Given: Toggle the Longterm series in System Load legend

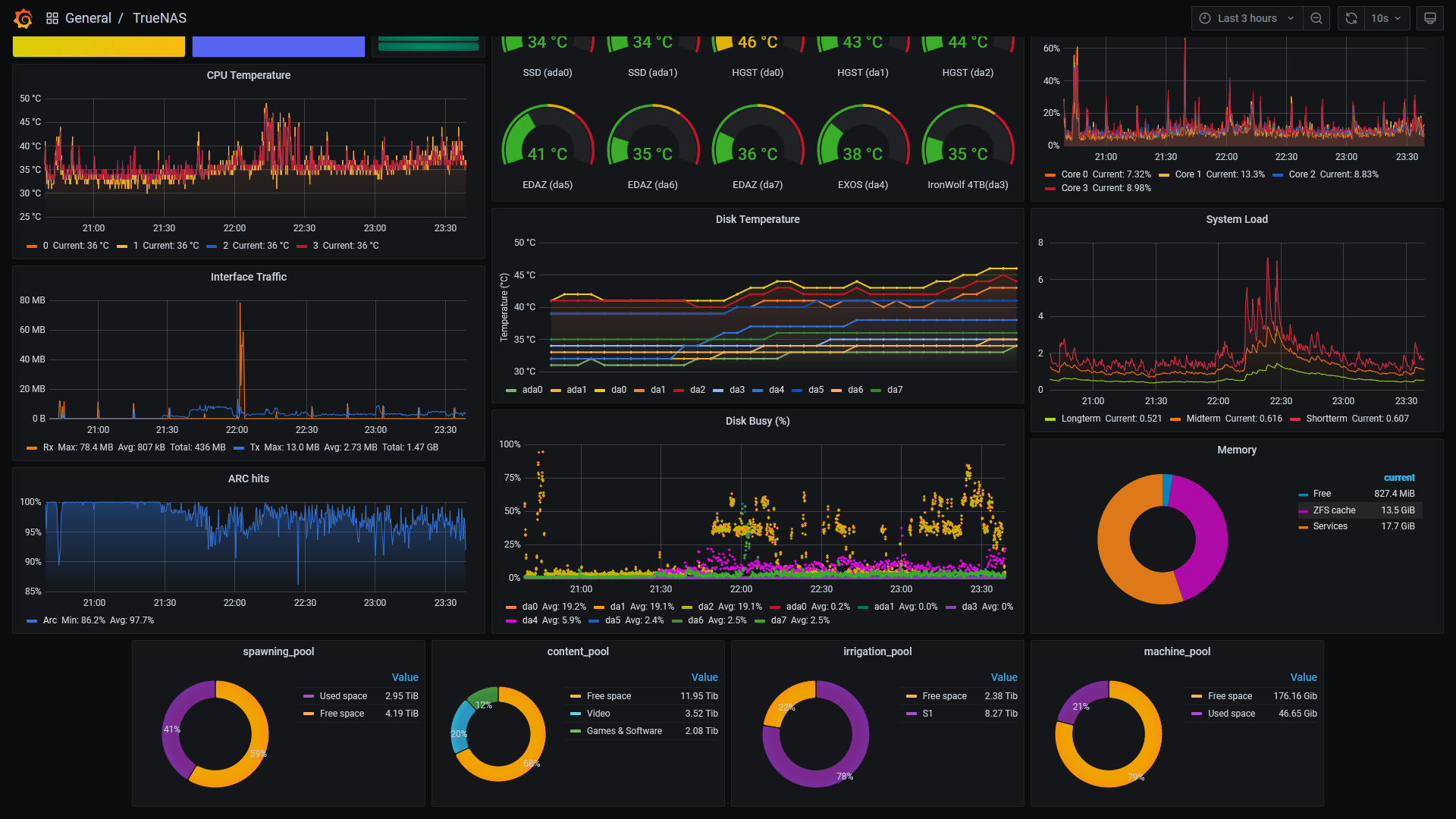Looking at the screenshot, I should [x=1081, y=419].
